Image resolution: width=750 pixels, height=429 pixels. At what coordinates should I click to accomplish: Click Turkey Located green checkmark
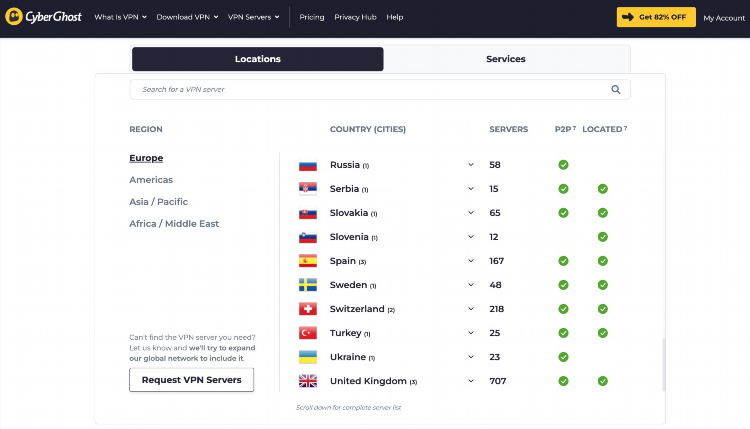603,333
